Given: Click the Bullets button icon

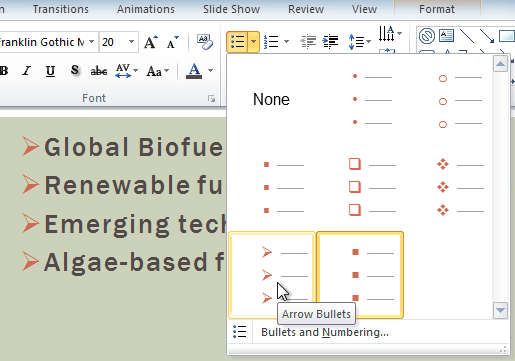Looking at the screenshot, I should pos(237,42).
